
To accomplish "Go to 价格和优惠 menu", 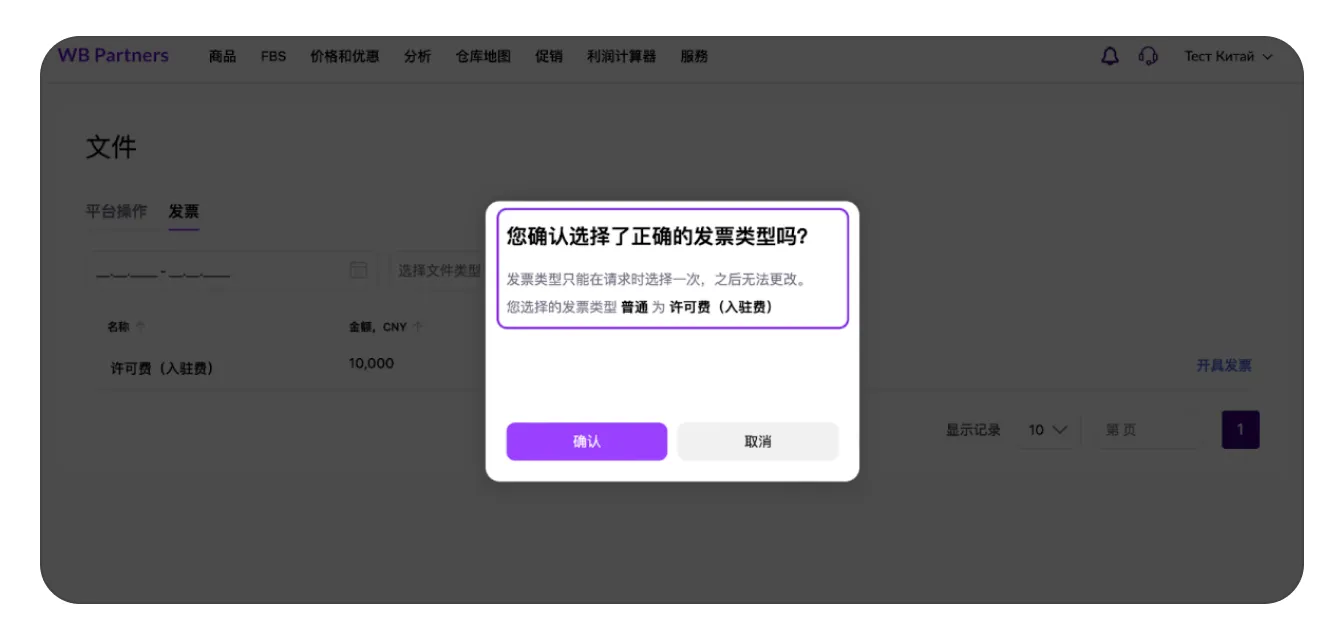I will (x=344, y=56).
